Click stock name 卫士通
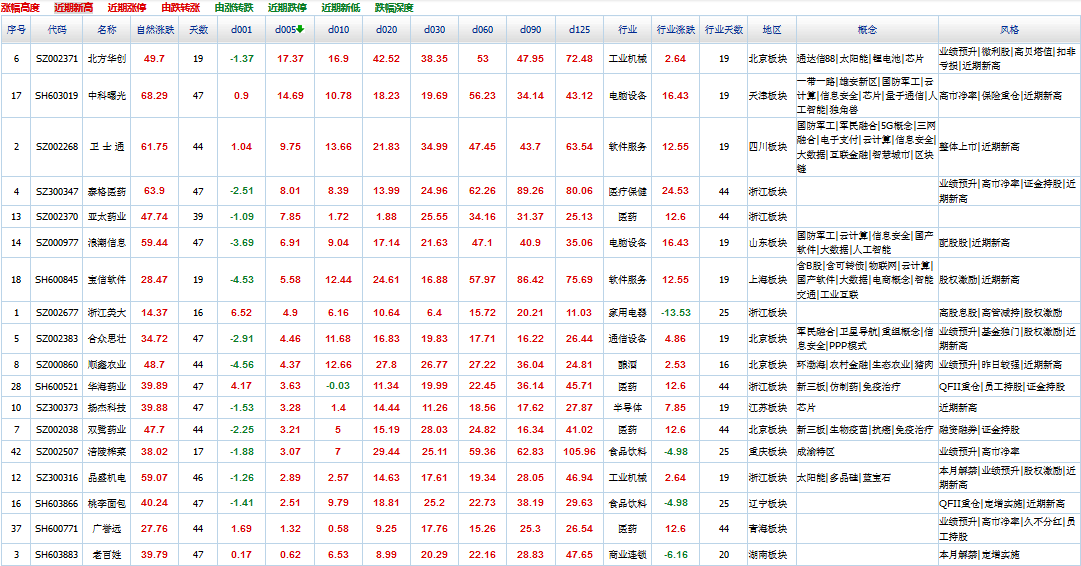 (x=107, y=147)
